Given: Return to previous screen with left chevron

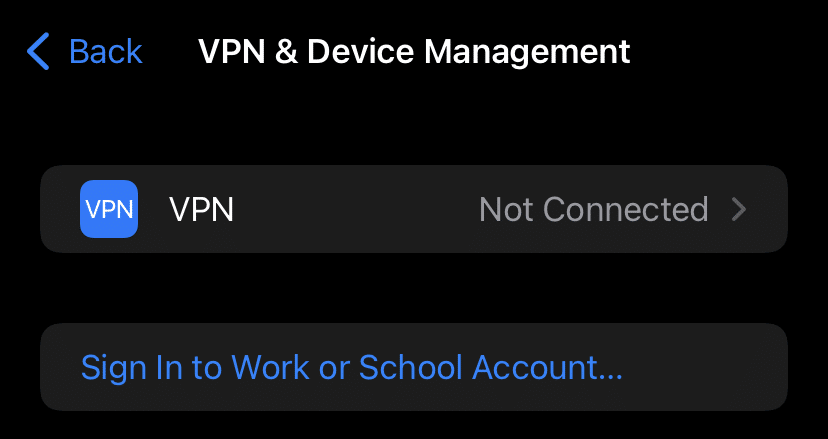Looking at the screenshot, I should [x=38, y=51].
